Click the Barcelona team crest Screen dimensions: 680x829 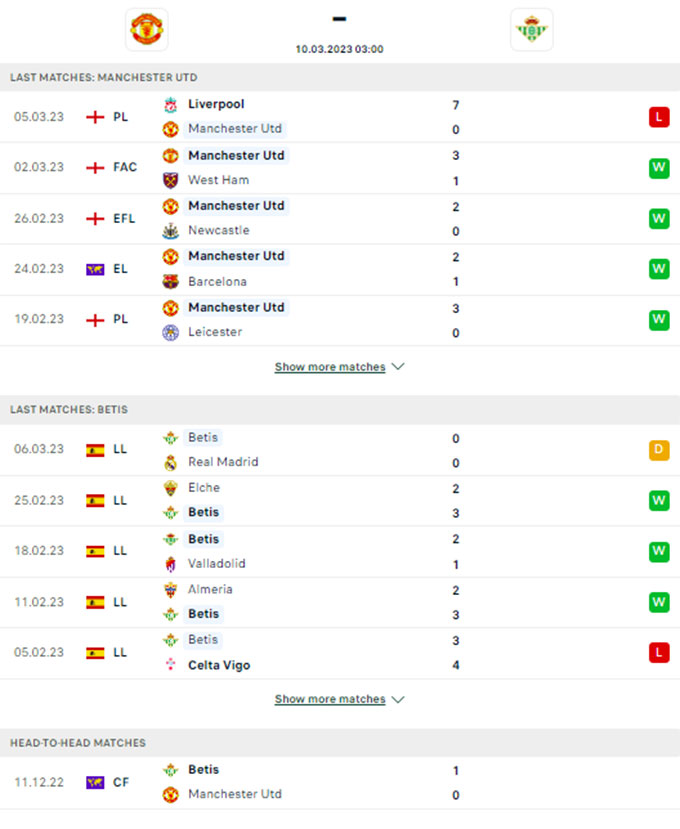coord(171,282)
